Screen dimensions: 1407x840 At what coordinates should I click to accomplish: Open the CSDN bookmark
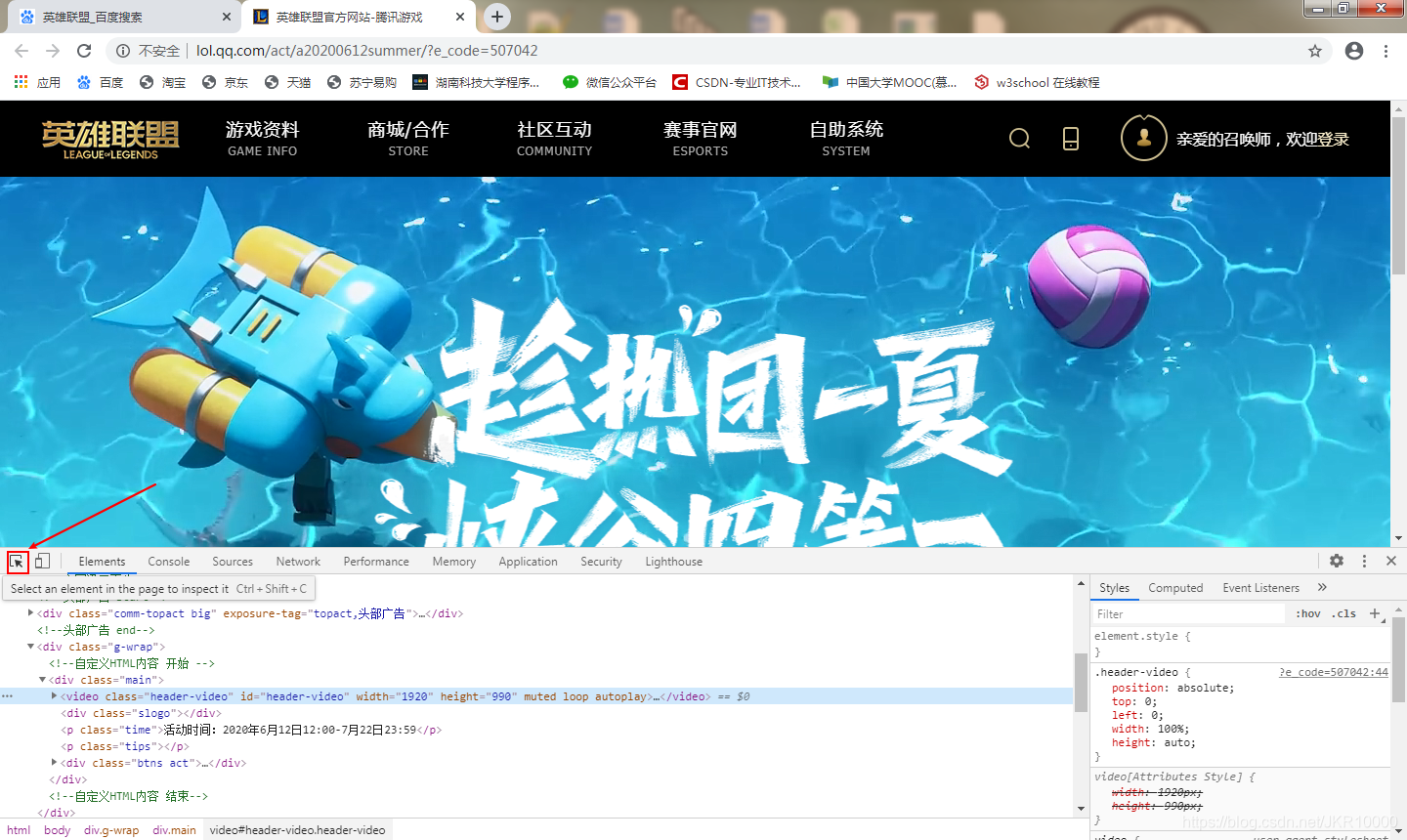[x=737, y=82]
